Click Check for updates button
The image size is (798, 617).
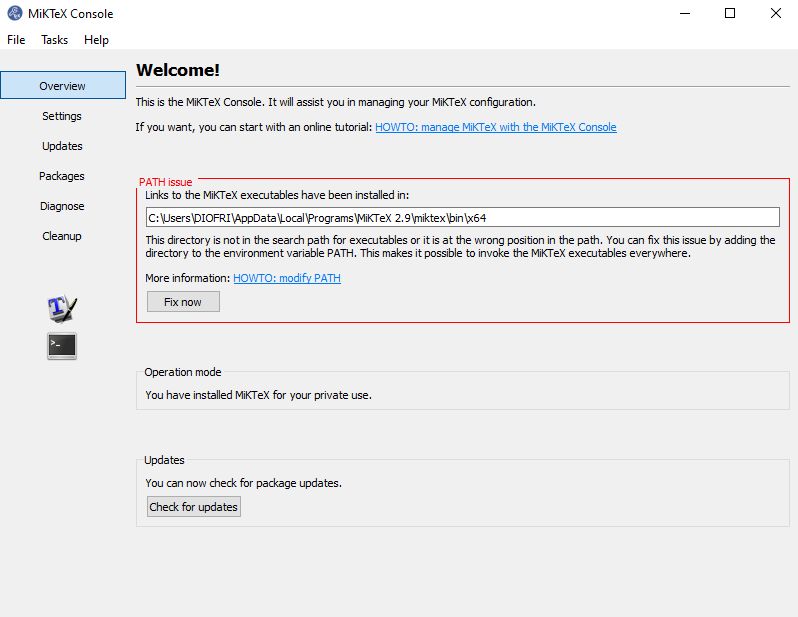[193, 507]
